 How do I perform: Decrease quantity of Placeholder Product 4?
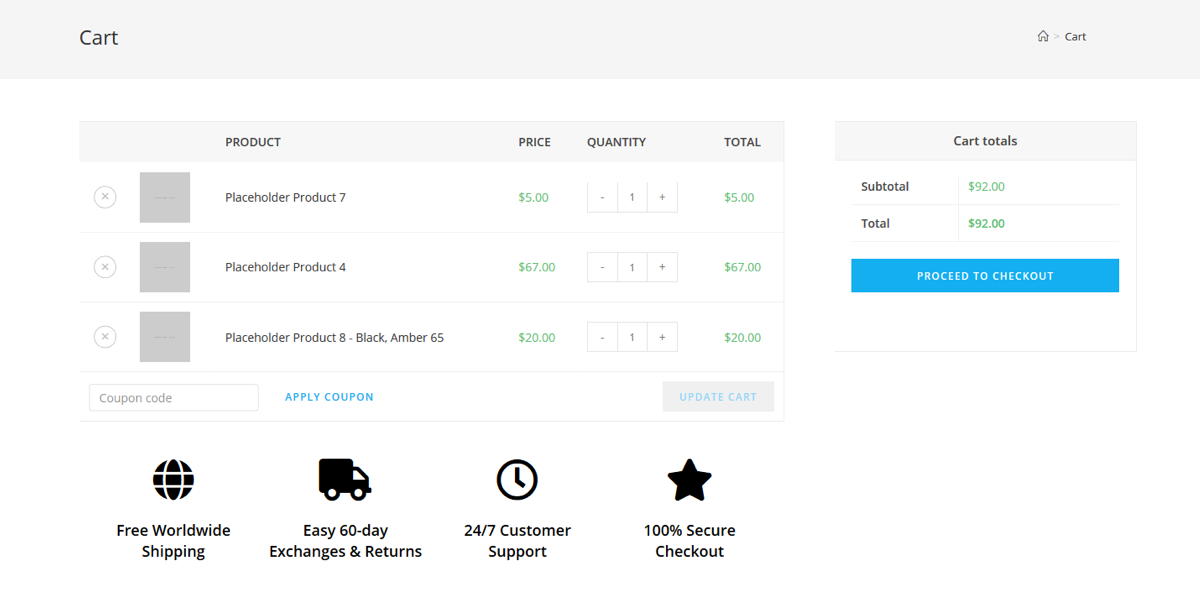[x=602, y=267]
